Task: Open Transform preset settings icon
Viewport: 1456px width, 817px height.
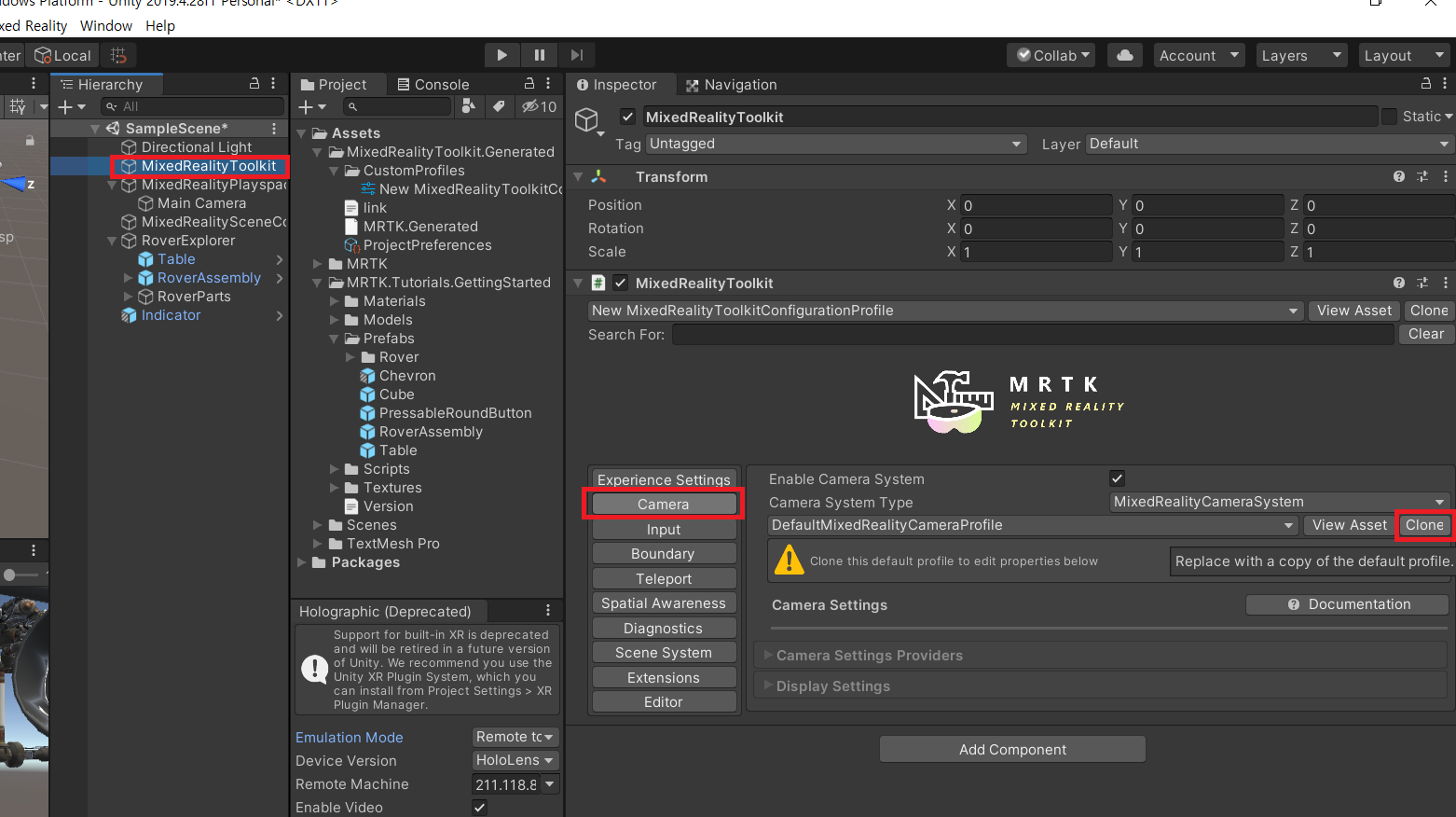Action: coord(1422,176)
